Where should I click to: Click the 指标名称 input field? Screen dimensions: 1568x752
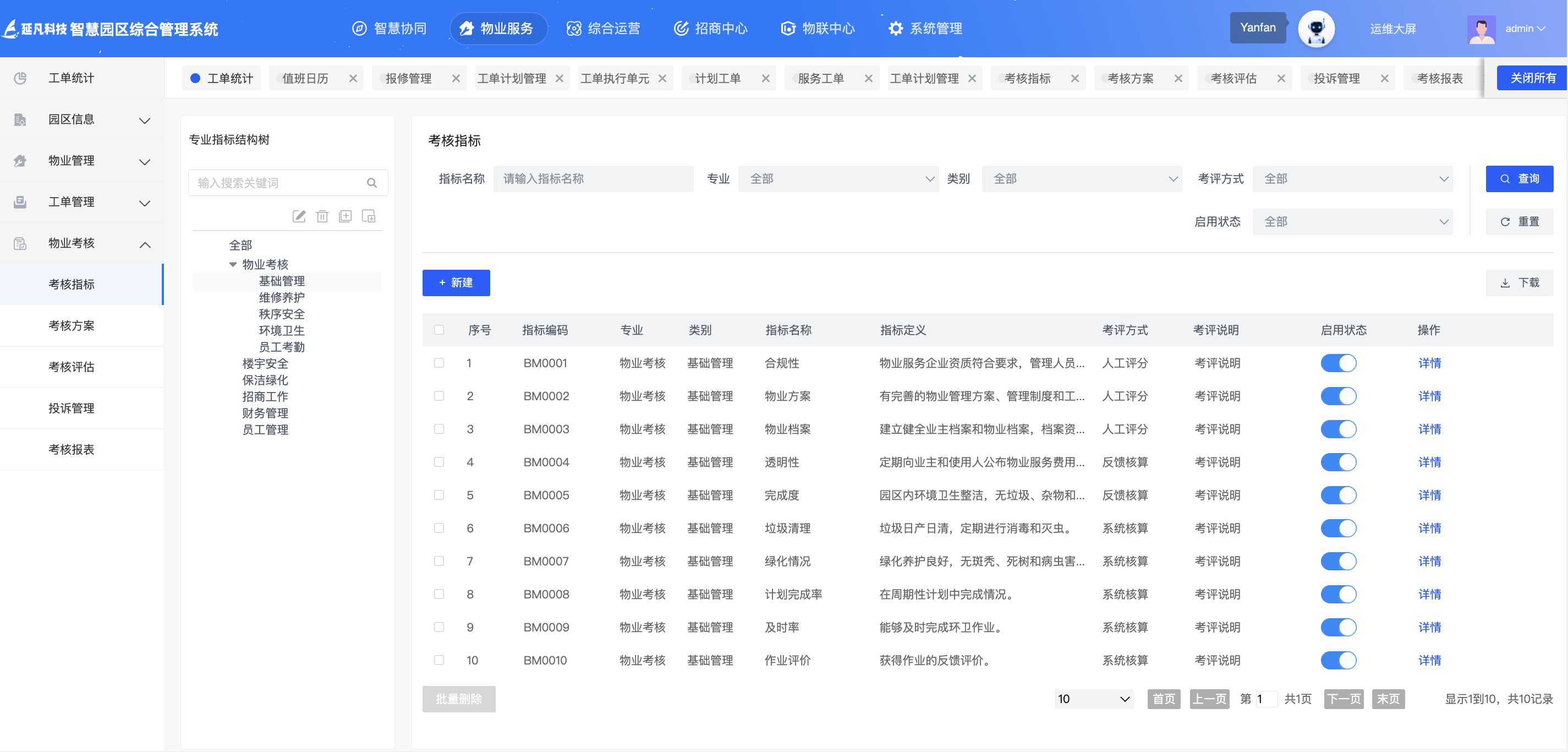point(593,179)
